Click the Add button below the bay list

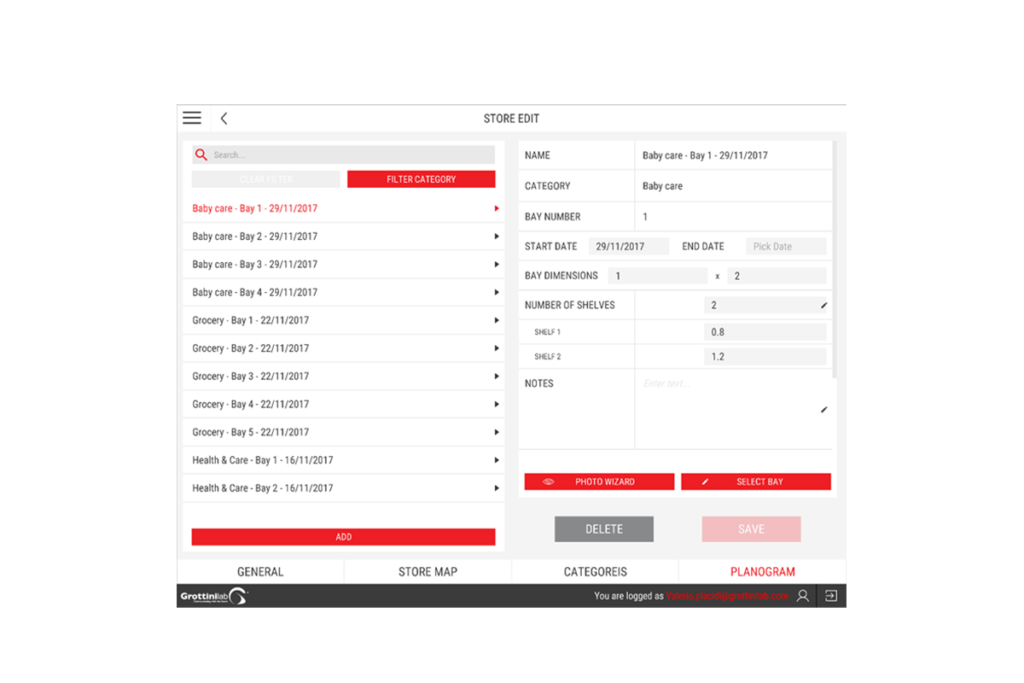click(343, 536)
